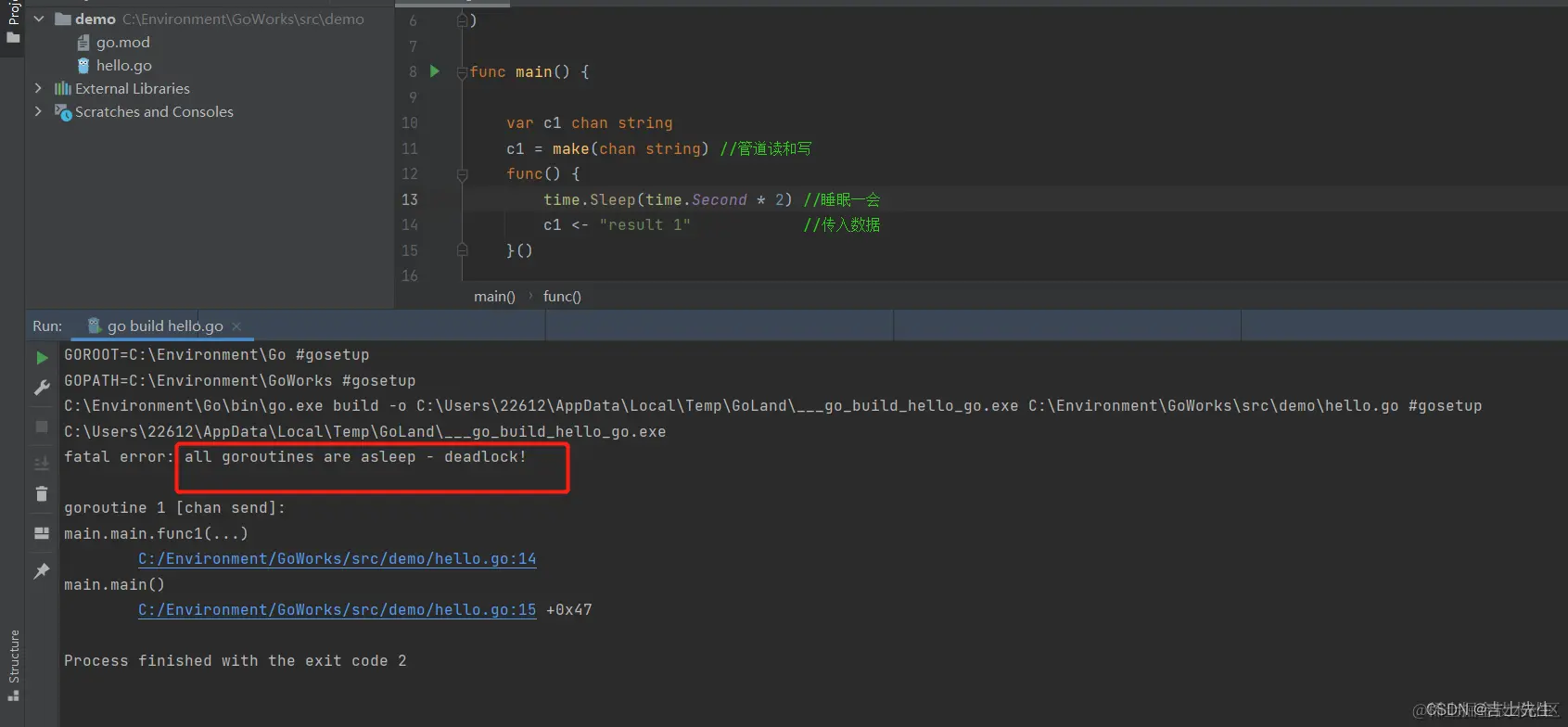The image size is (1568, 727).
Task: Click the 'all goroutines are asleep - deadlock!' text
Action: pyautogui.click(x=355, y=457)
